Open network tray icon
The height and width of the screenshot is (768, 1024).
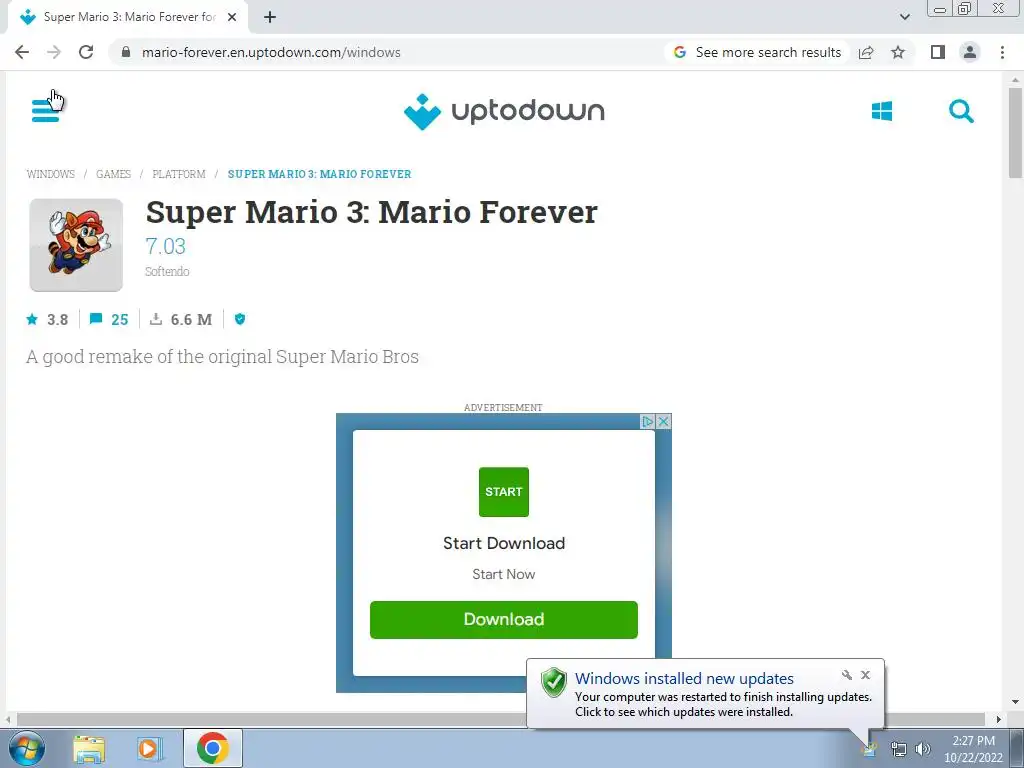(x=899, y=749)
